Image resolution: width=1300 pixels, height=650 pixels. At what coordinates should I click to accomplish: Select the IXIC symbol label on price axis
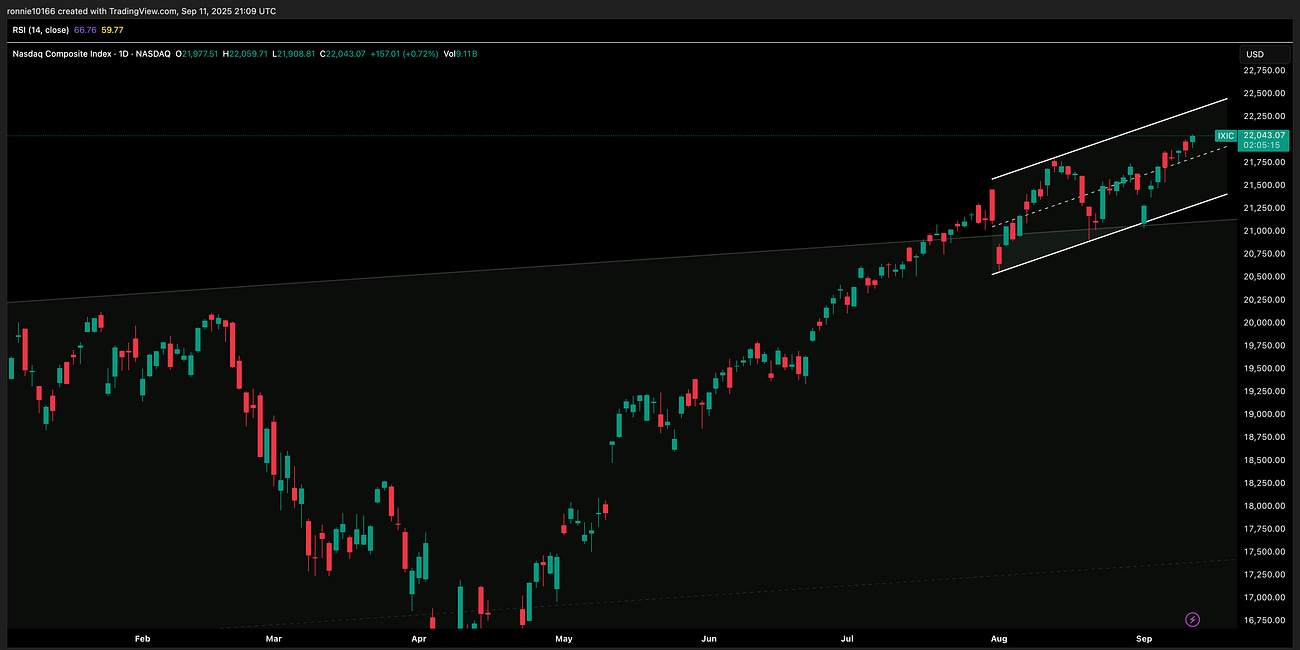[x=1224, y=136]
